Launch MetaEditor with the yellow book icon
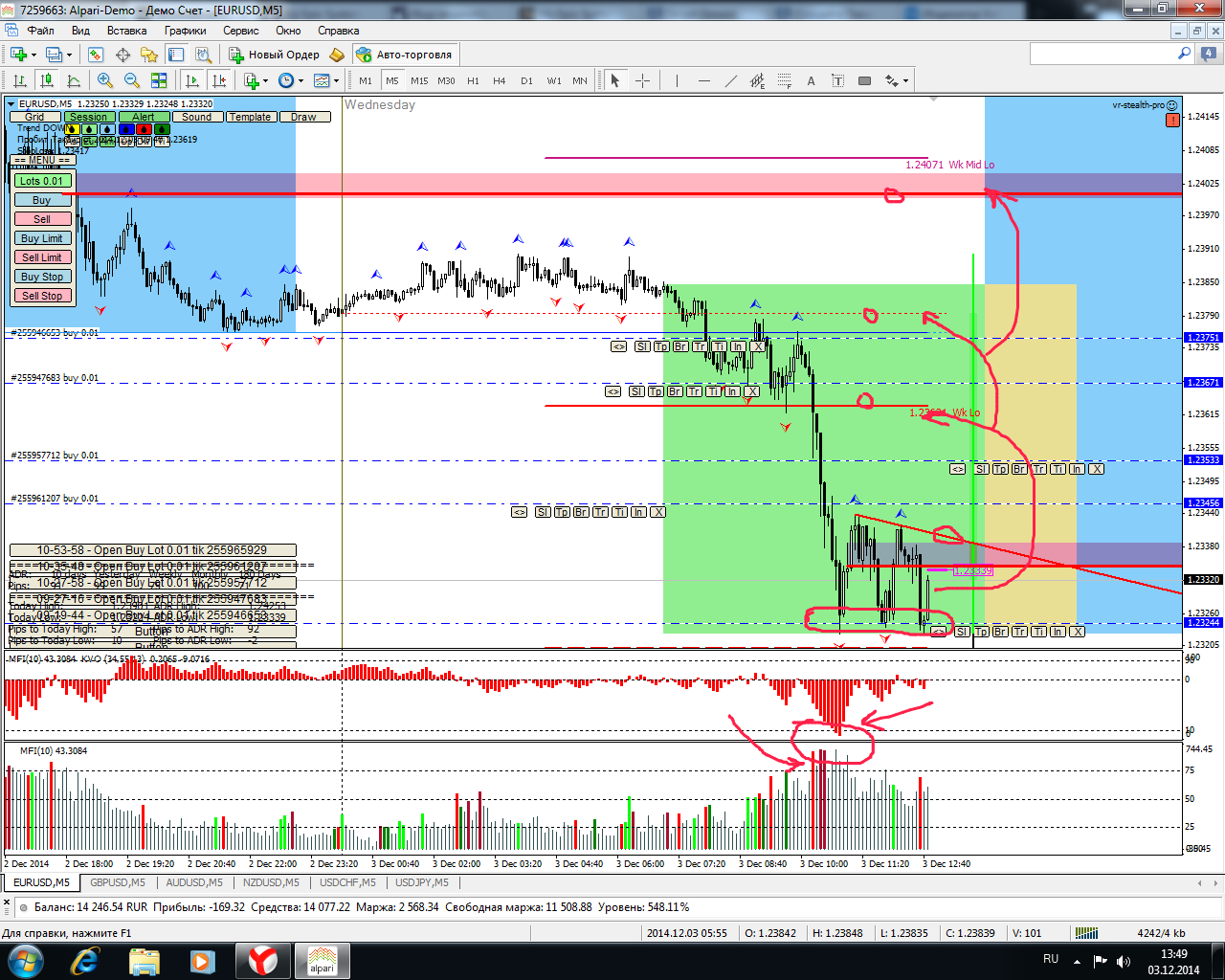The width and height of the screenshot is (1225, 980). [x=337, y=55]
